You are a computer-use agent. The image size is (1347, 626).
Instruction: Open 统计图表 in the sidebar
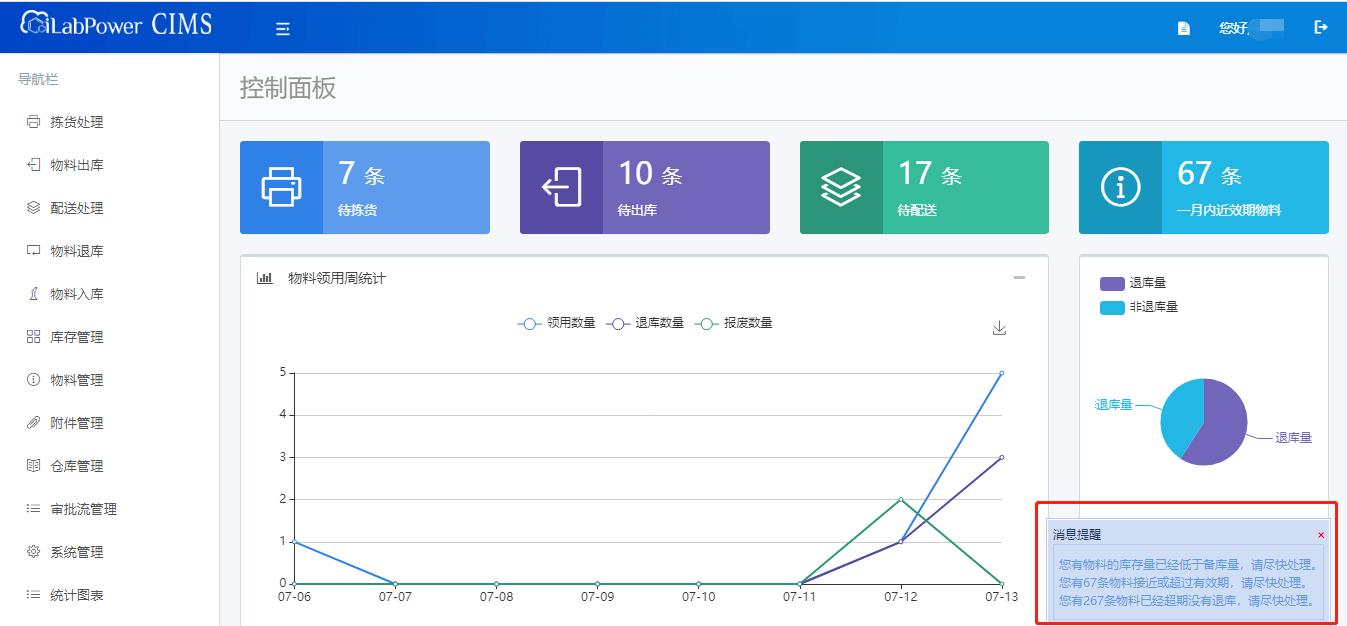(77, 595)
